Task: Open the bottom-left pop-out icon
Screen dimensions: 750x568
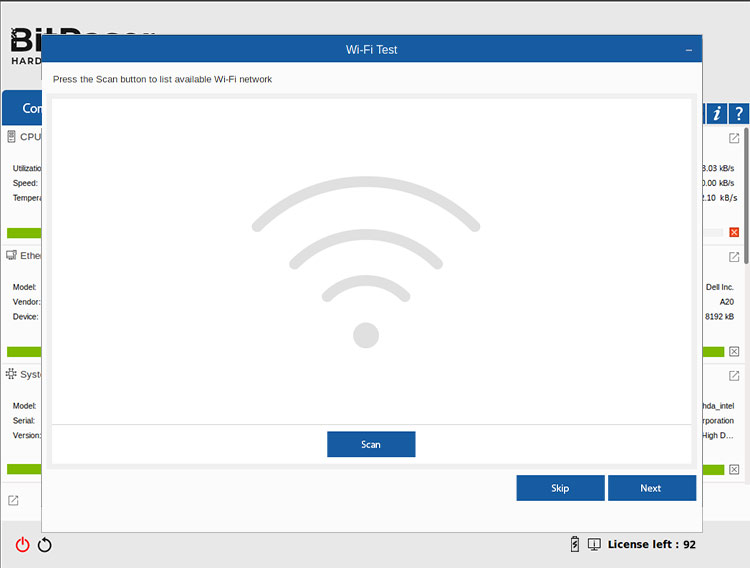Action: (13, 500)
